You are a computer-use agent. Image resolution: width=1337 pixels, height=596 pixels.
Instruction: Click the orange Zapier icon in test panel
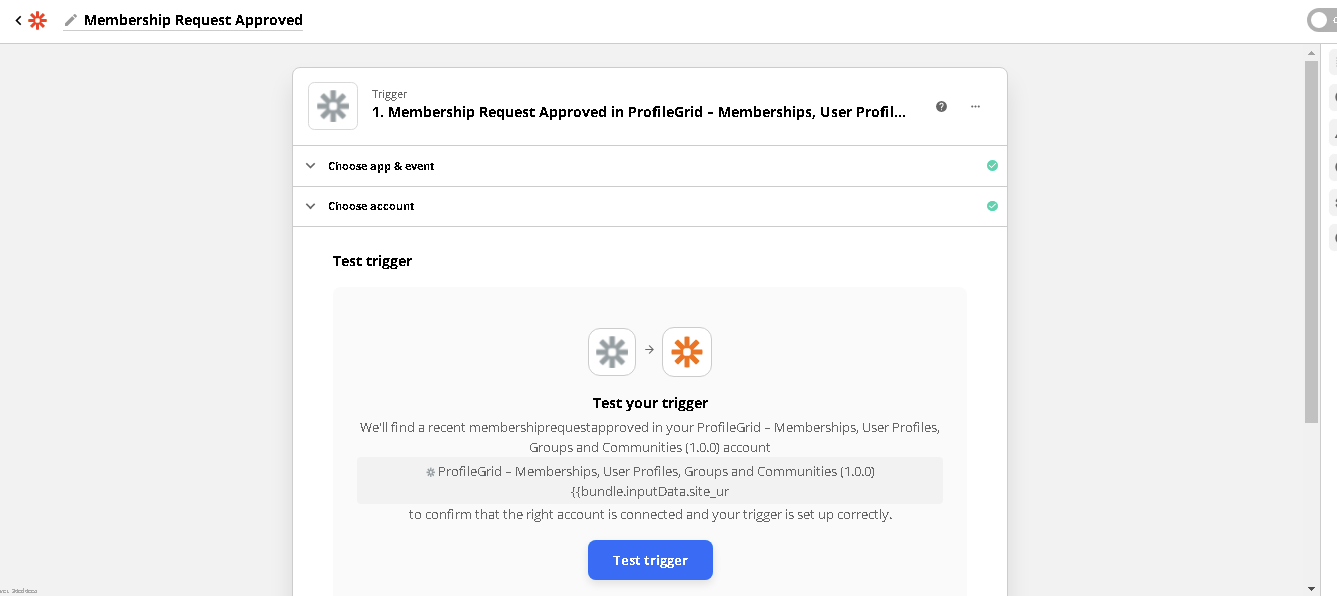(x=687, y=352)
